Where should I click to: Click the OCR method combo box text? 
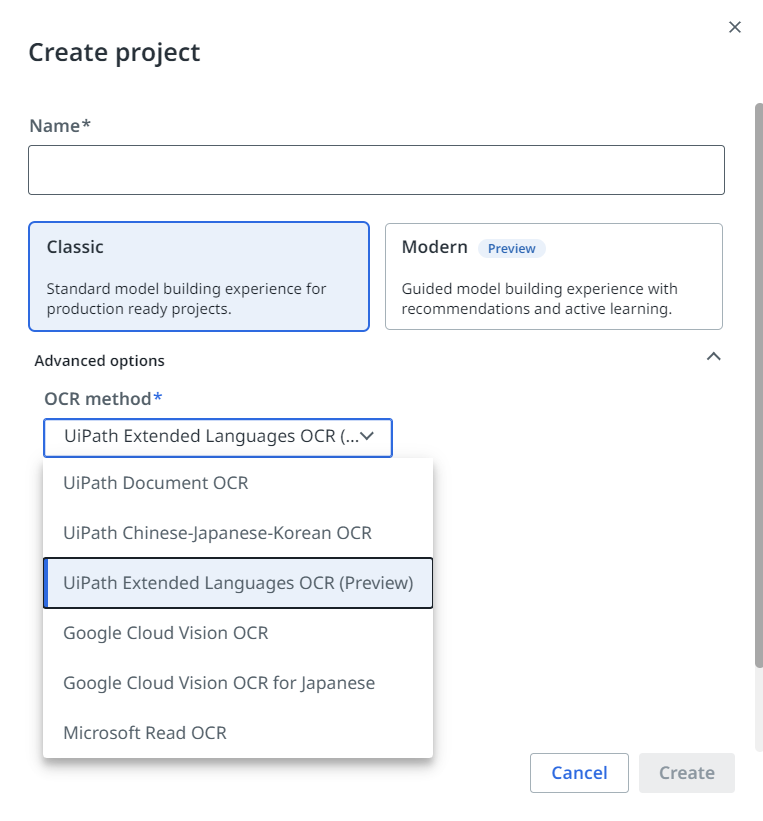[x=208, y=436]
